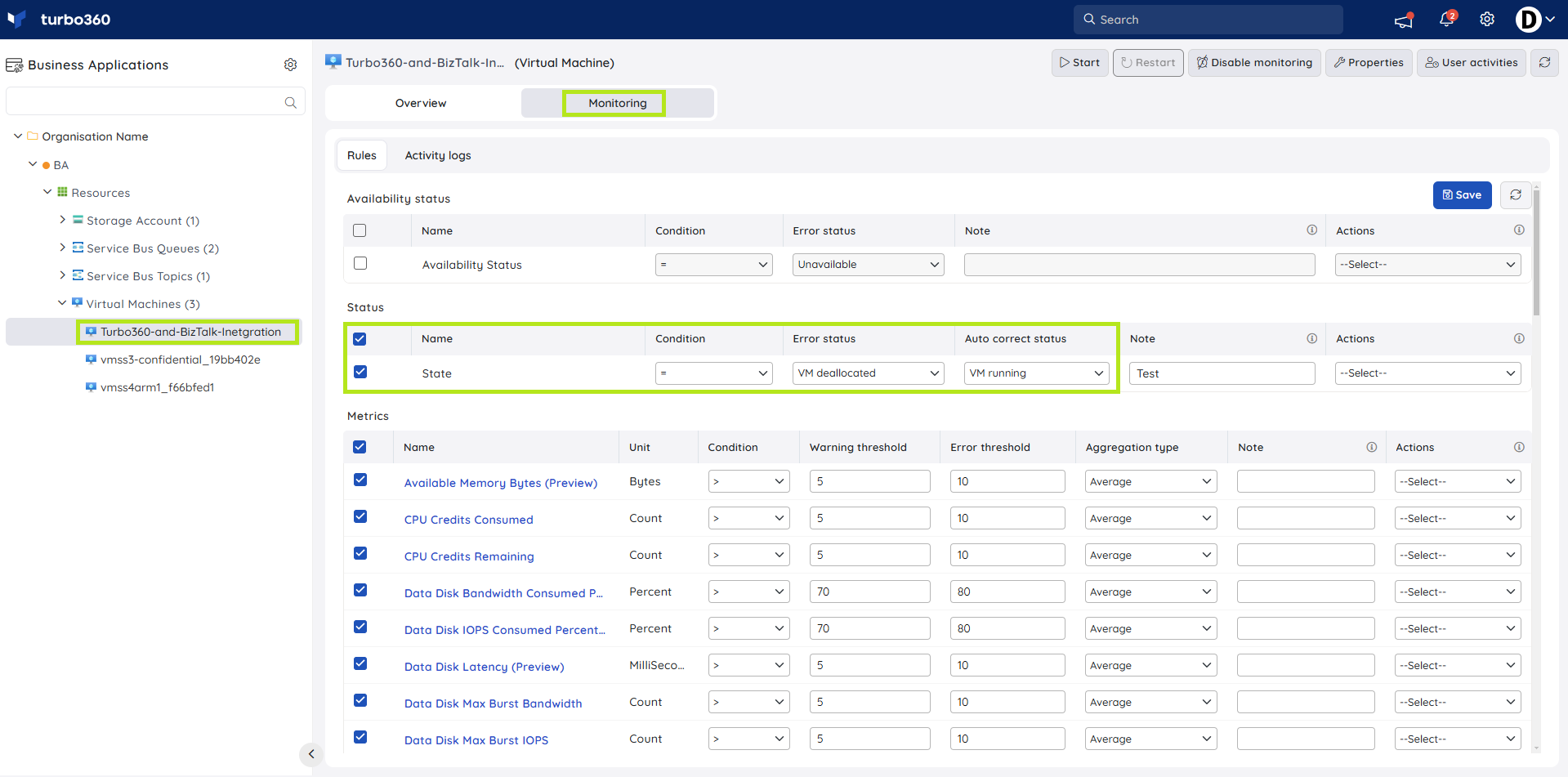This screenshot has height=777, width=1568.
Task: Click the State Note field containing Test
Action: pos(1222,373)
